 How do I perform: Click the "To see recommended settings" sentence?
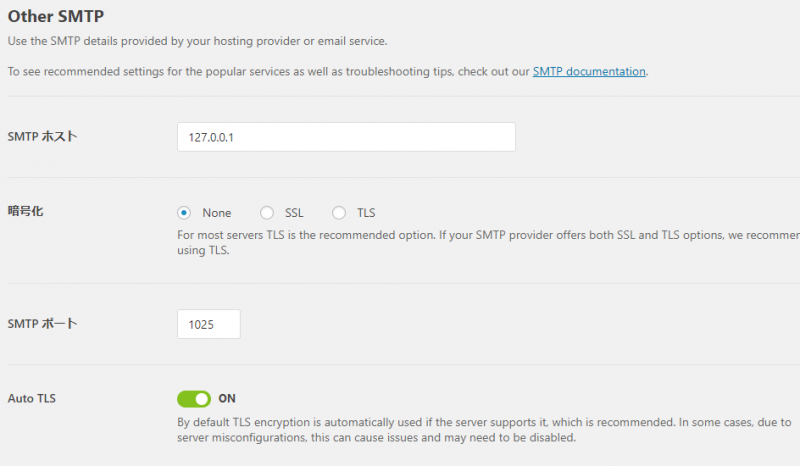268,72
